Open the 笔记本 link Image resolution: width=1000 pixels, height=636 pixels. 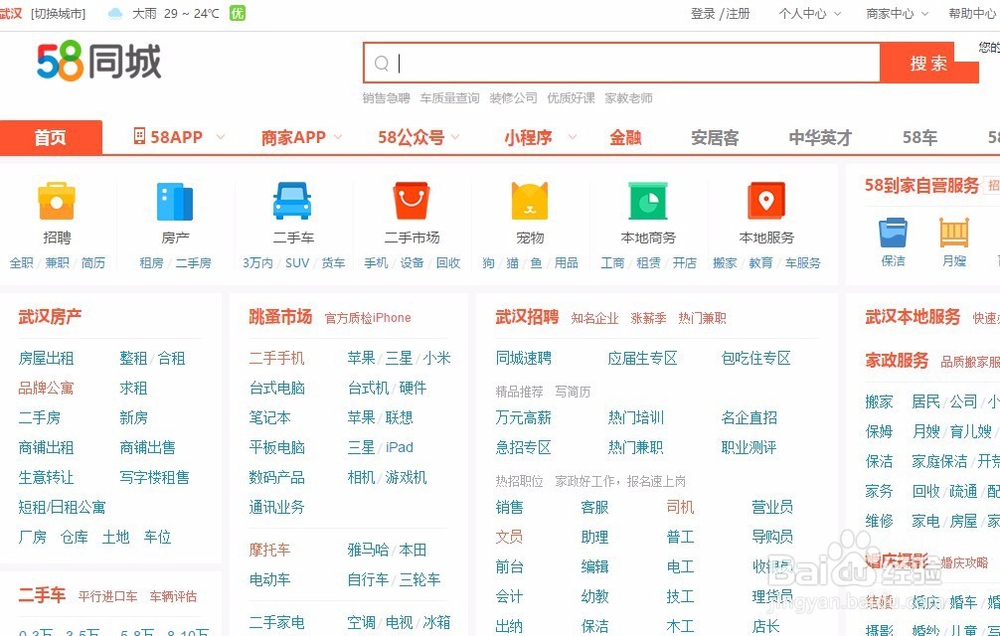[270, 418]
